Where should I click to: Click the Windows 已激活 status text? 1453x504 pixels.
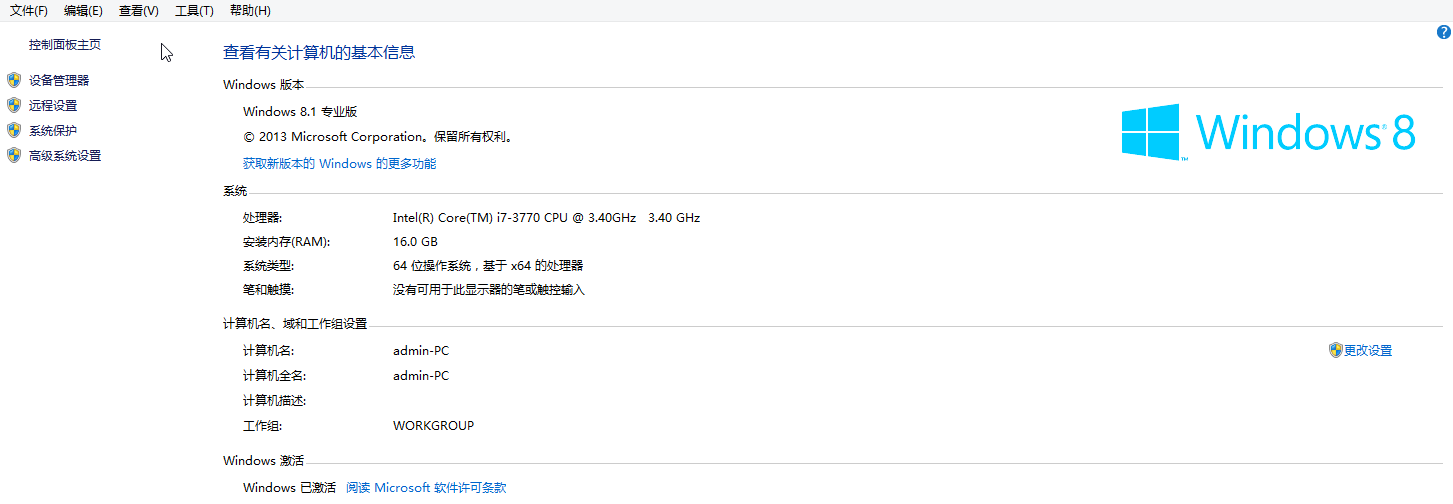click(x=289, y=488)
